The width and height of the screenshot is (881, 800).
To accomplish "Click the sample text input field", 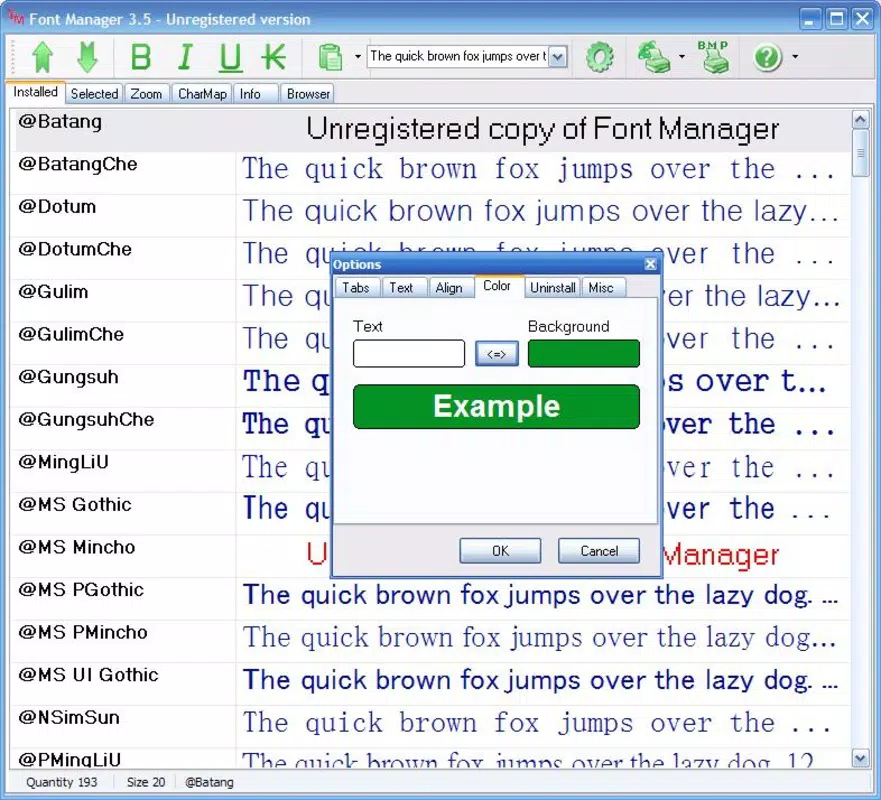I will coord(457,56).
